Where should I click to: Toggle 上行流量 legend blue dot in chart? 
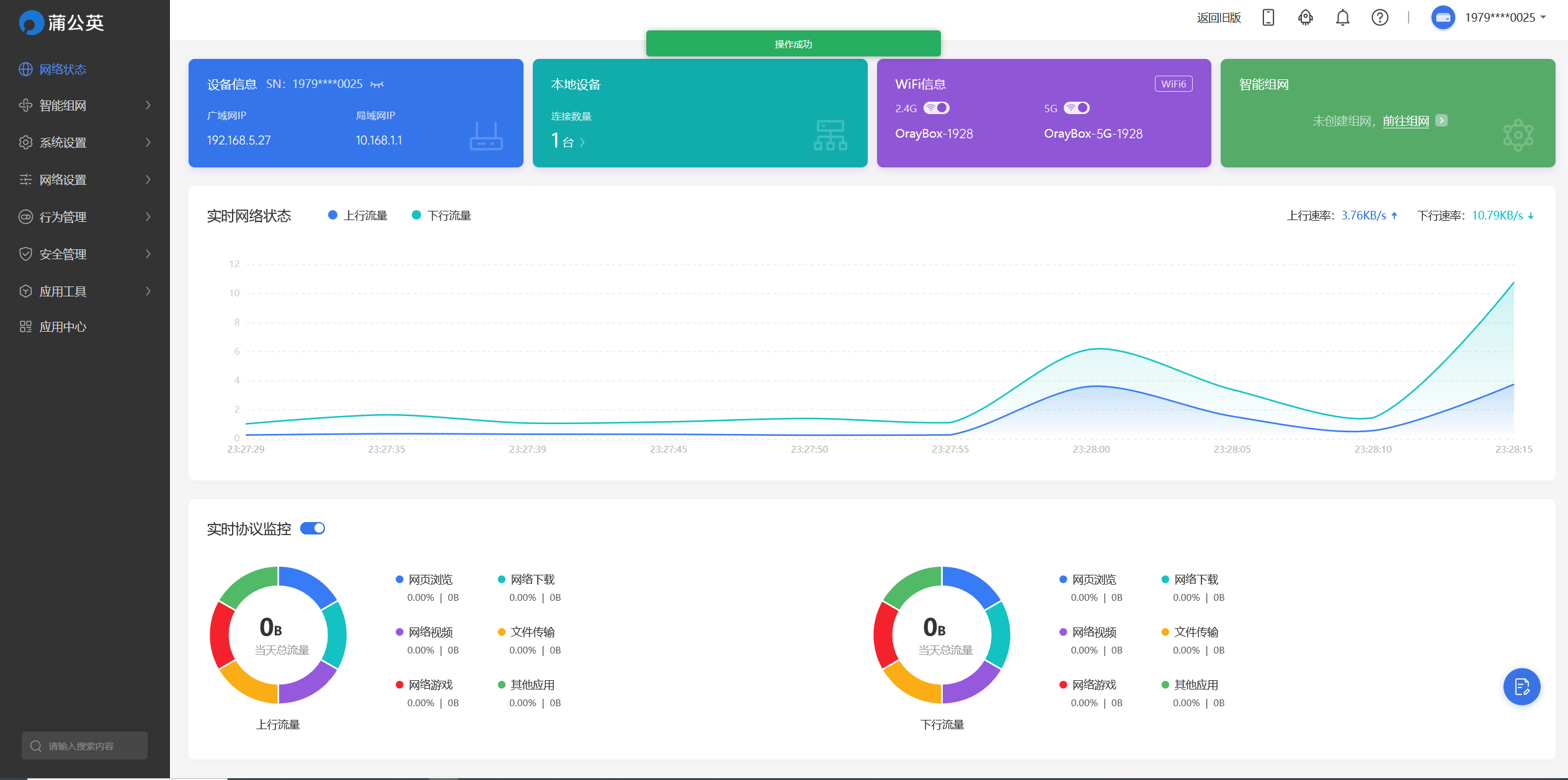click(x=332, y=215)
